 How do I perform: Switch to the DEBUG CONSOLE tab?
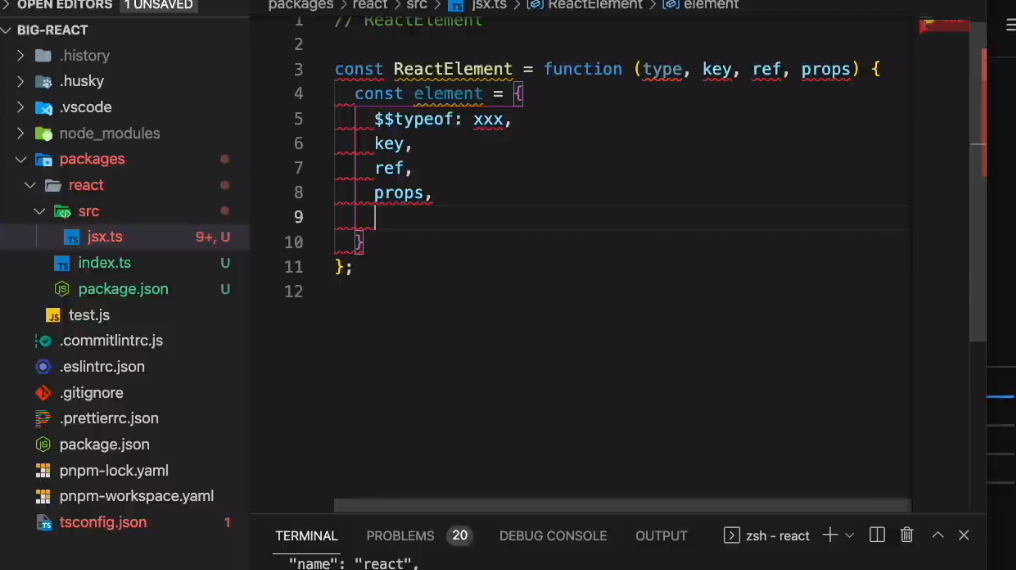coord(553,536)
